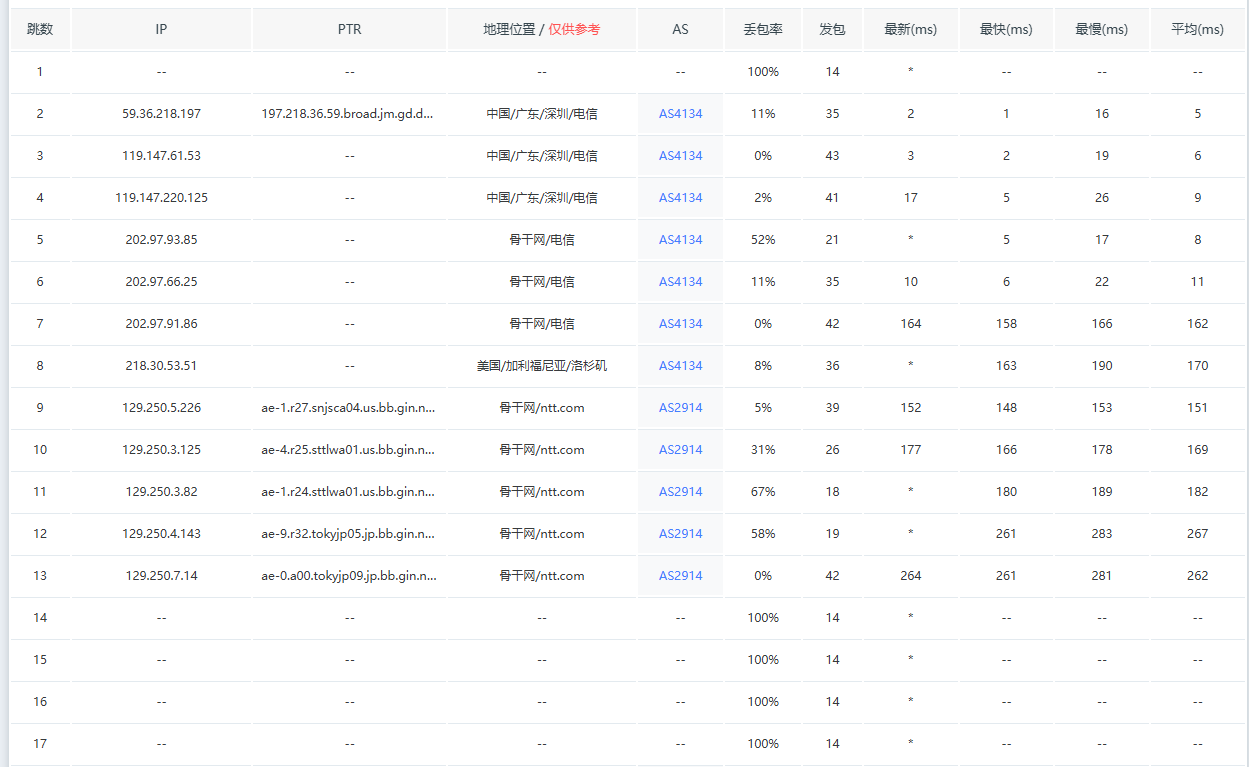
Task: Click the 平均(ms) column header
Action: [1197, 30]
